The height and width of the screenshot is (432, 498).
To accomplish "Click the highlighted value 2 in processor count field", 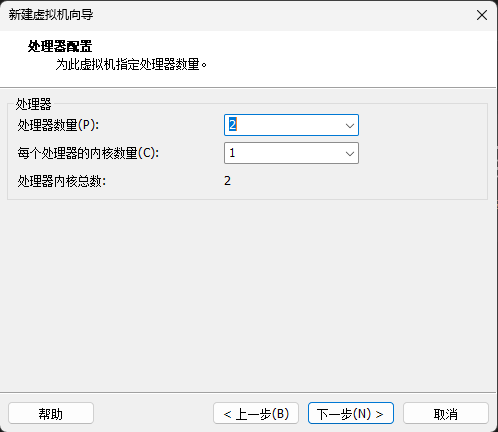I will [233, 125].
